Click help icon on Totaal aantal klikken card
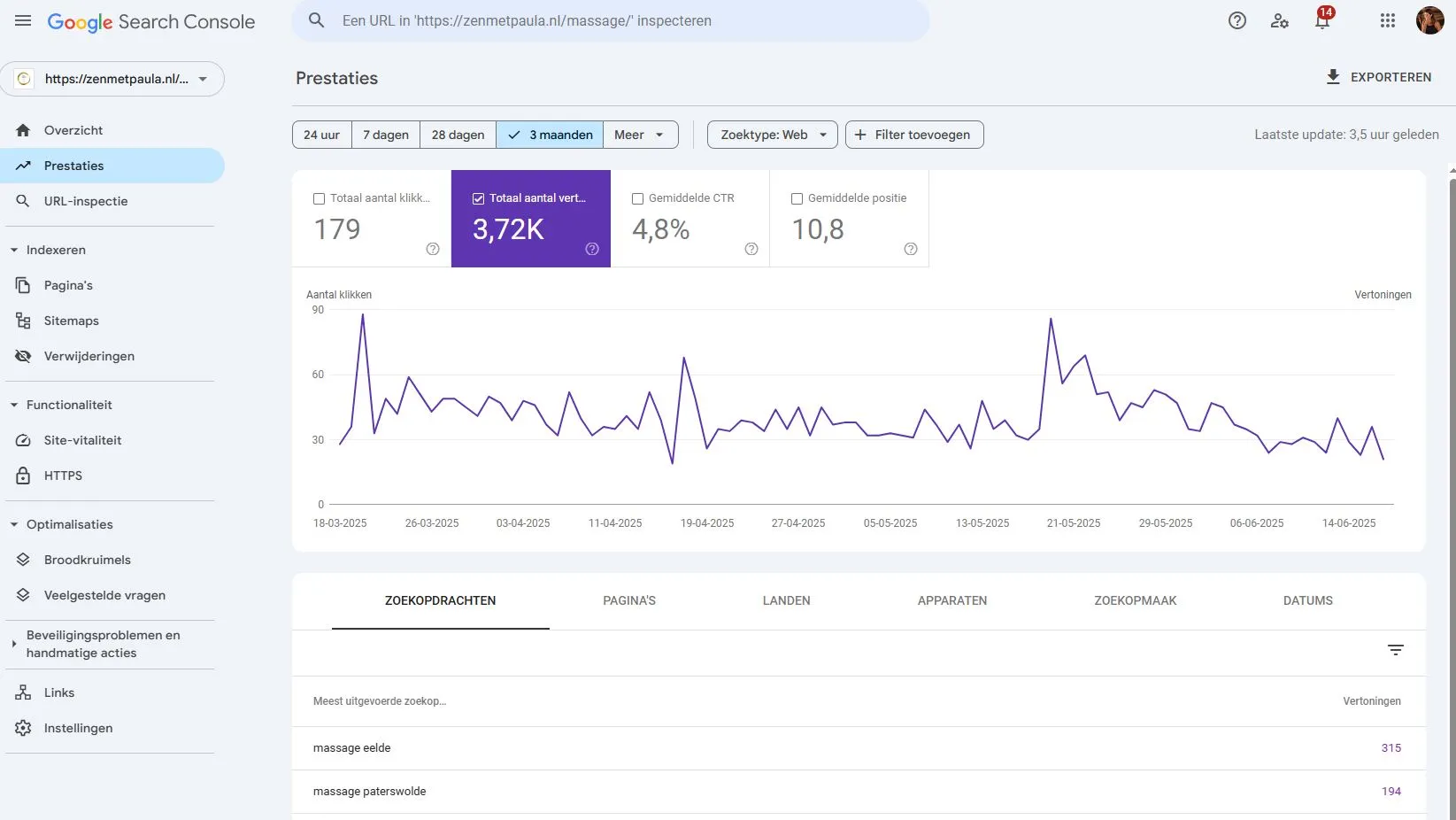The width and height of the screenshot is (1456, 820). point(433,249)
